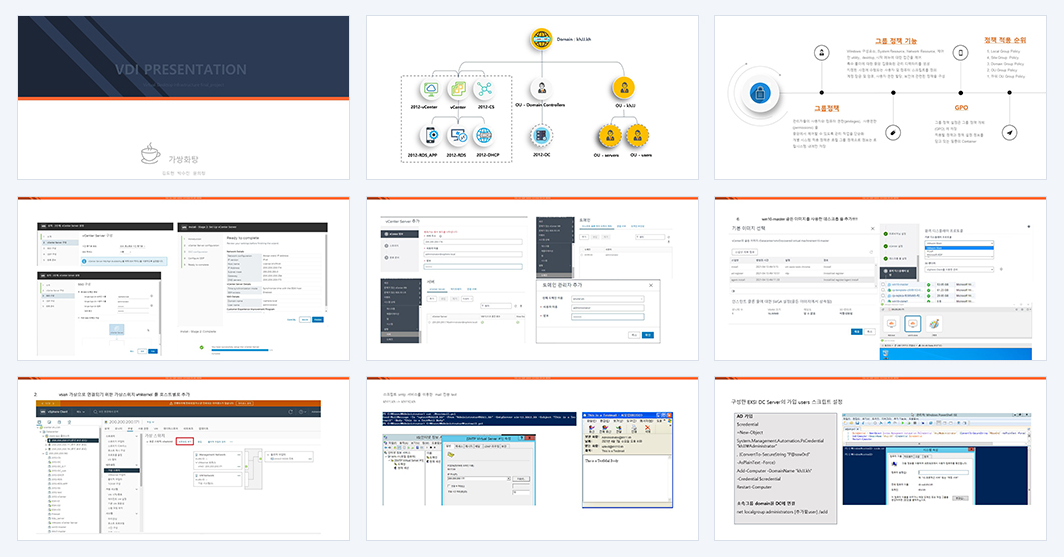Click the paper plane arrow circle icon
This screenshot has height=557, width=1064.
tap(1010, 133)
